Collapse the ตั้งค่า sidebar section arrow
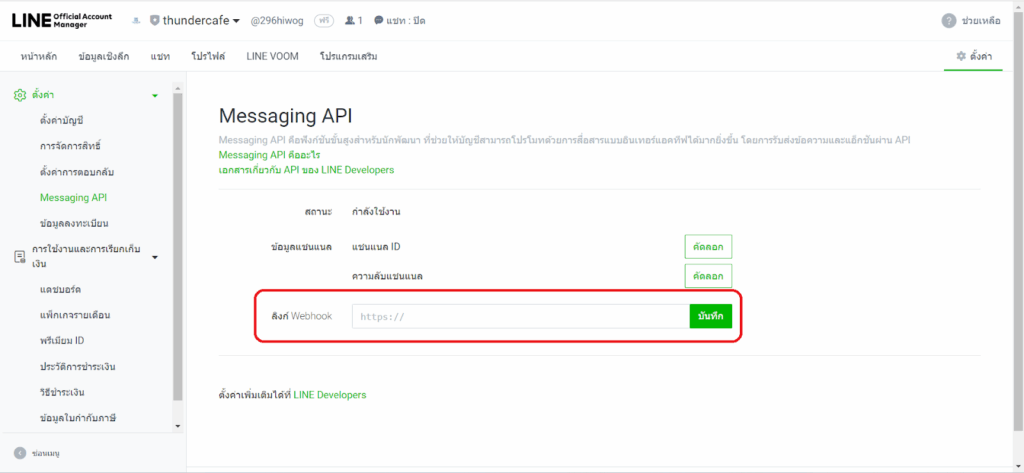Image resolution: width=1024 pixels, height=473 pixels. (x=154, y=96)
